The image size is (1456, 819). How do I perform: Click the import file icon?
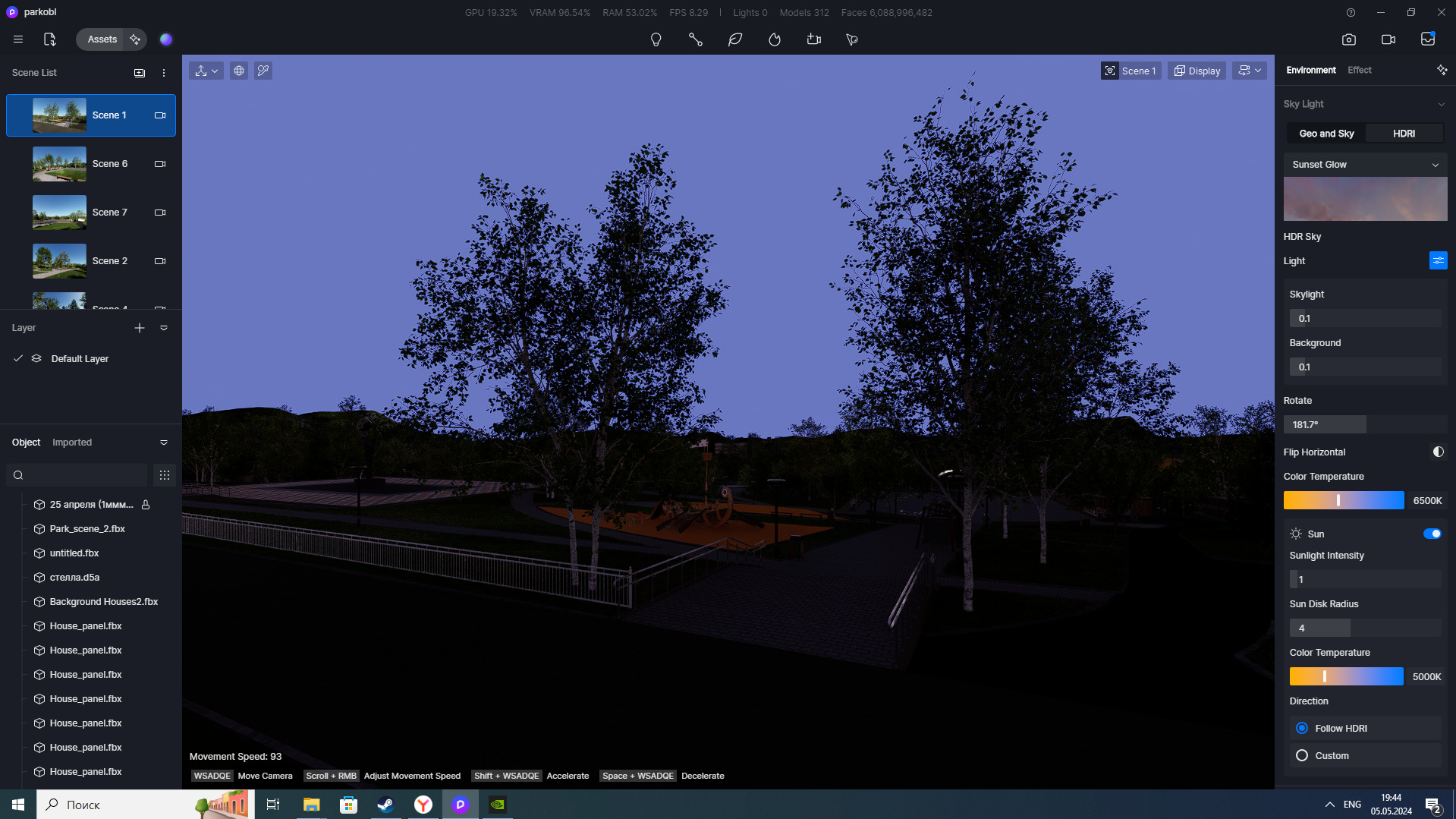tap(50, 39)
